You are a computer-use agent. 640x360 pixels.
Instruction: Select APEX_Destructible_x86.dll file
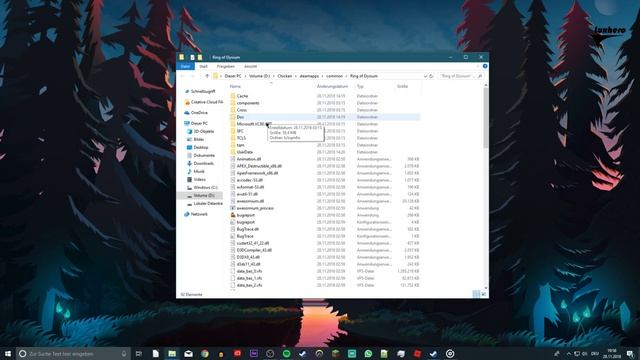259,166
